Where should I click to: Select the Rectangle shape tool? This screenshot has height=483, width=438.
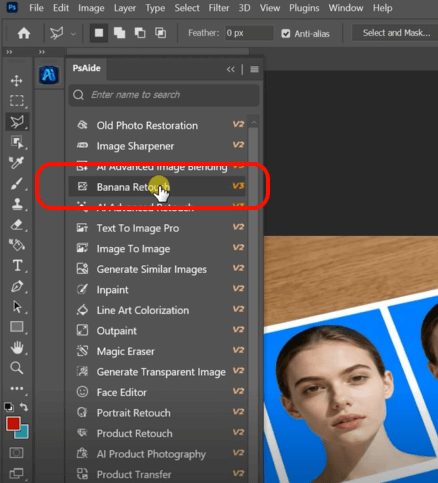click(x=17, y=327)
